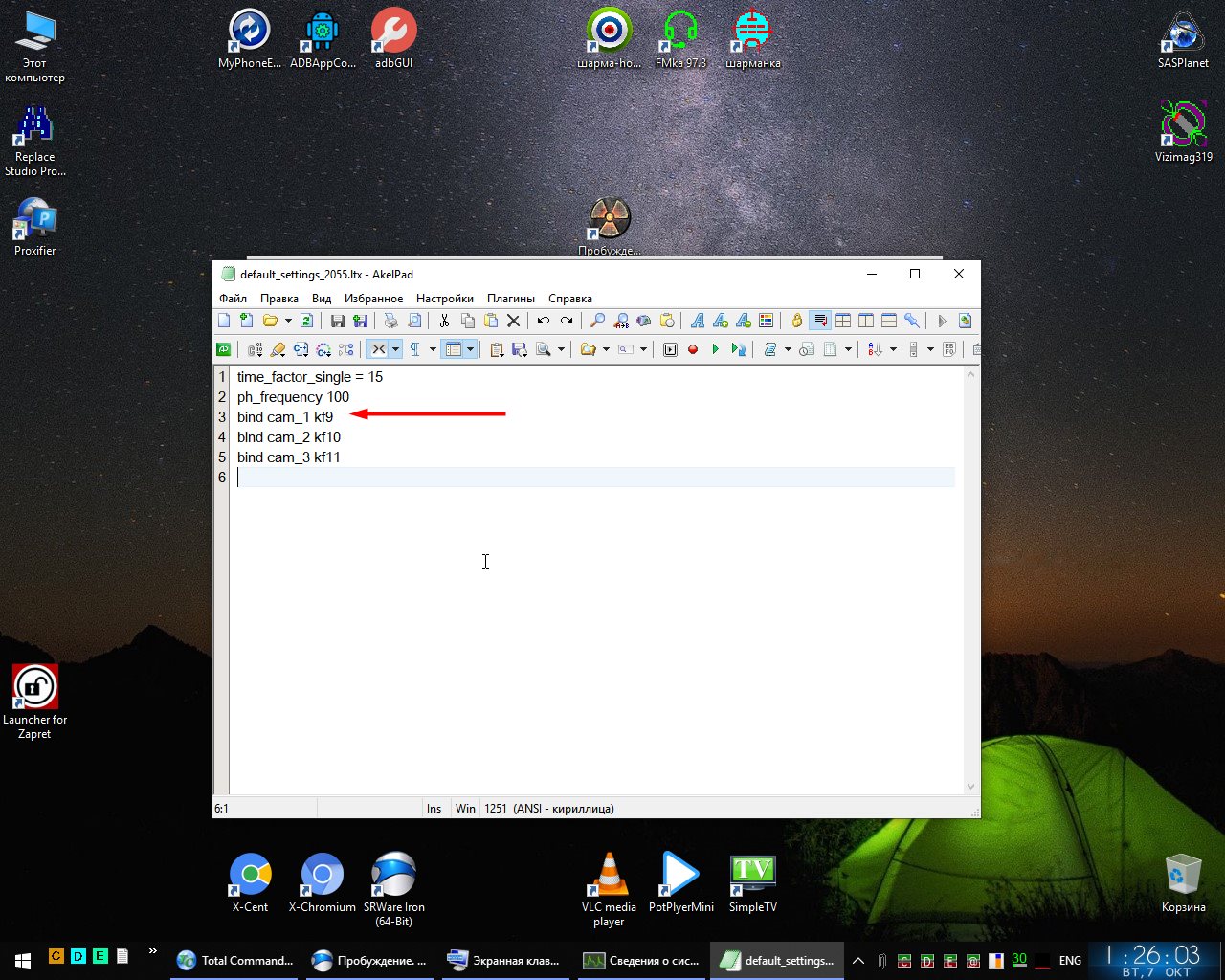Click the Find and Replace icon
1225x980 pixels.
click(621, 322)
